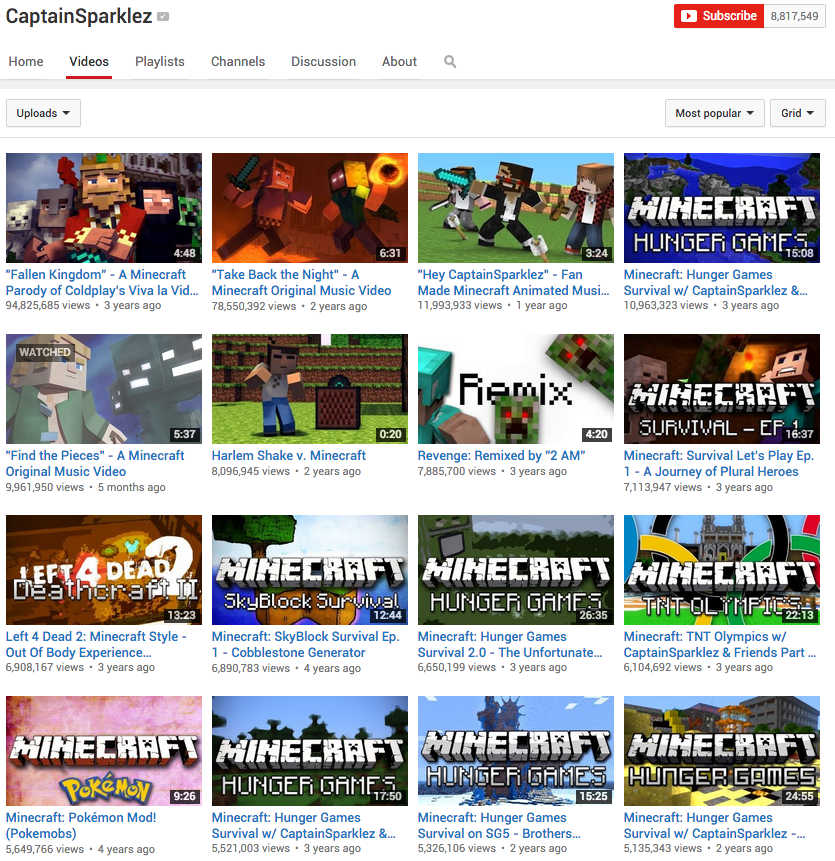Screen dimensions: 835x861
Task: Click the Revenge: Remixed by "2 AM" title
Action: point(501,456)
